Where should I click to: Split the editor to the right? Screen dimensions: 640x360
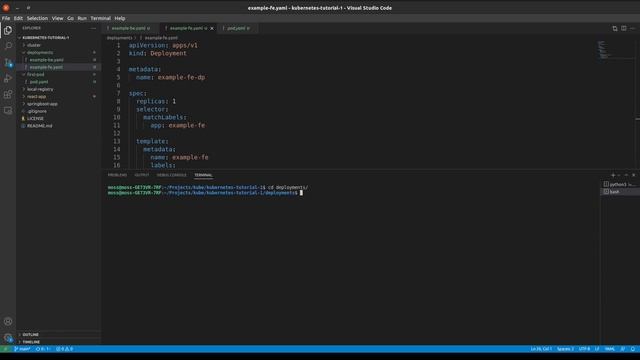coord(624,28)
